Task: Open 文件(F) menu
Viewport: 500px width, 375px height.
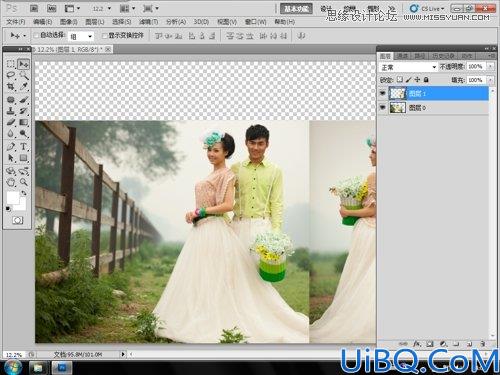Action: coord(15,22)
